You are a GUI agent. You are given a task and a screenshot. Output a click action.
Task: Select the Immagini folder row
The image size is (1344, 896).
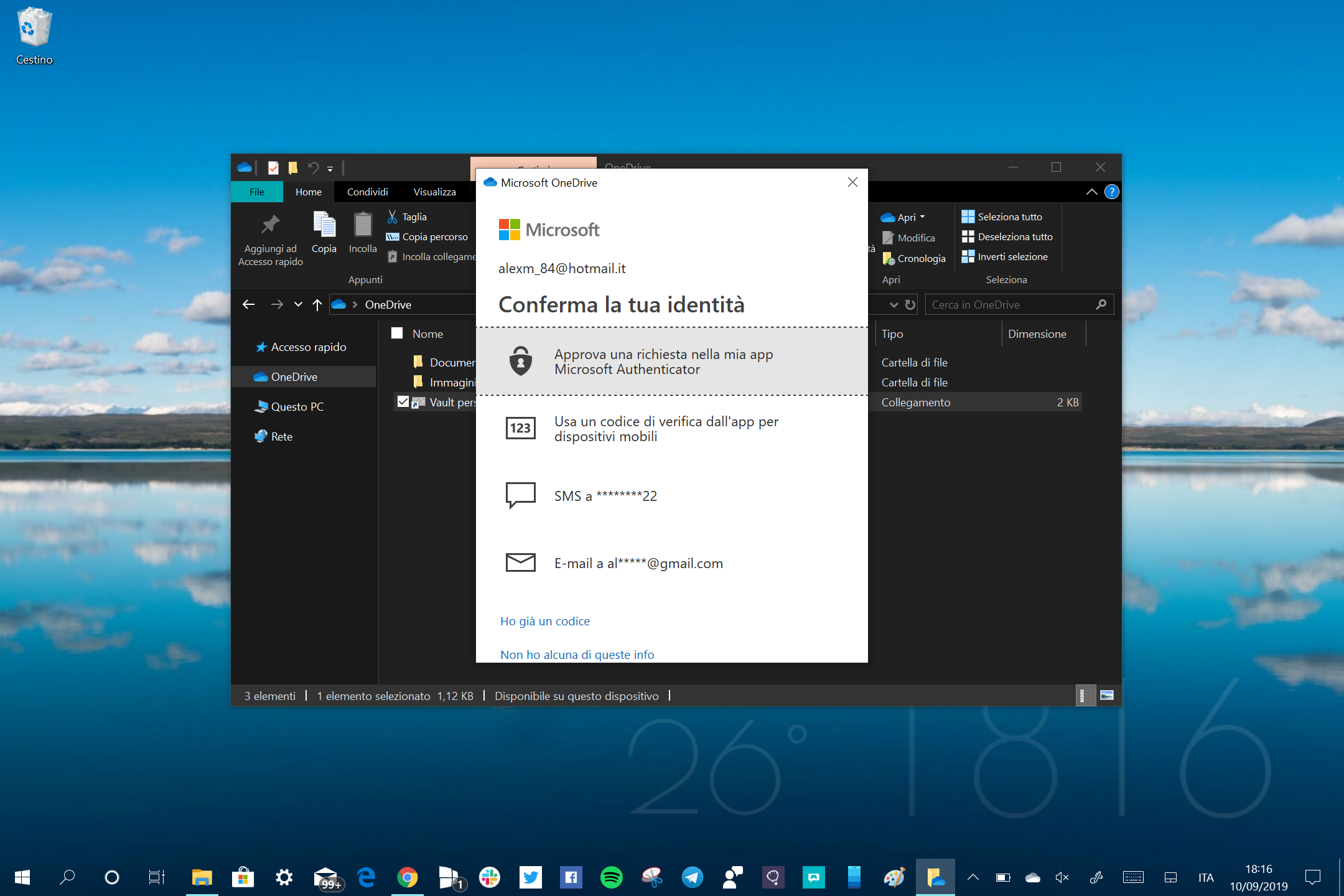coord(444,382)
